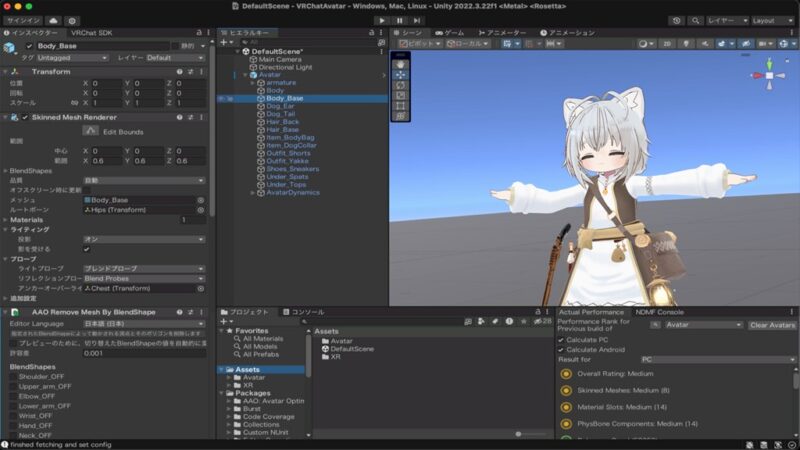Open the undo history clock icon
The image size is (800, 450).
click(x=677, y=20)
